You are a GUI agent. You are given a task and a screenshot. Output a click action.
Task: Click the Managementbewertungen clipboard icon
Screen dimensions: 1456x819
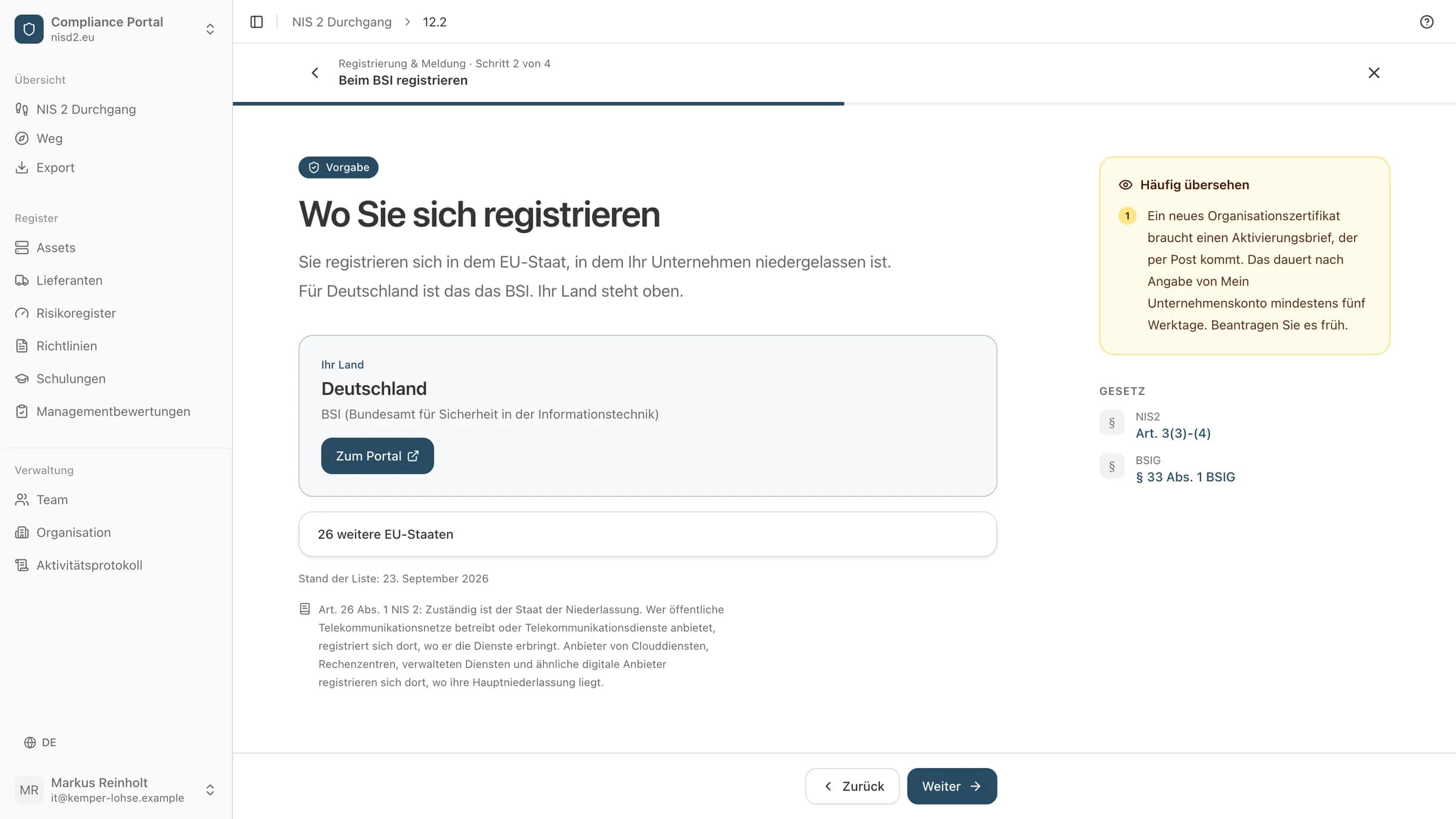click(x=22, y=411)
